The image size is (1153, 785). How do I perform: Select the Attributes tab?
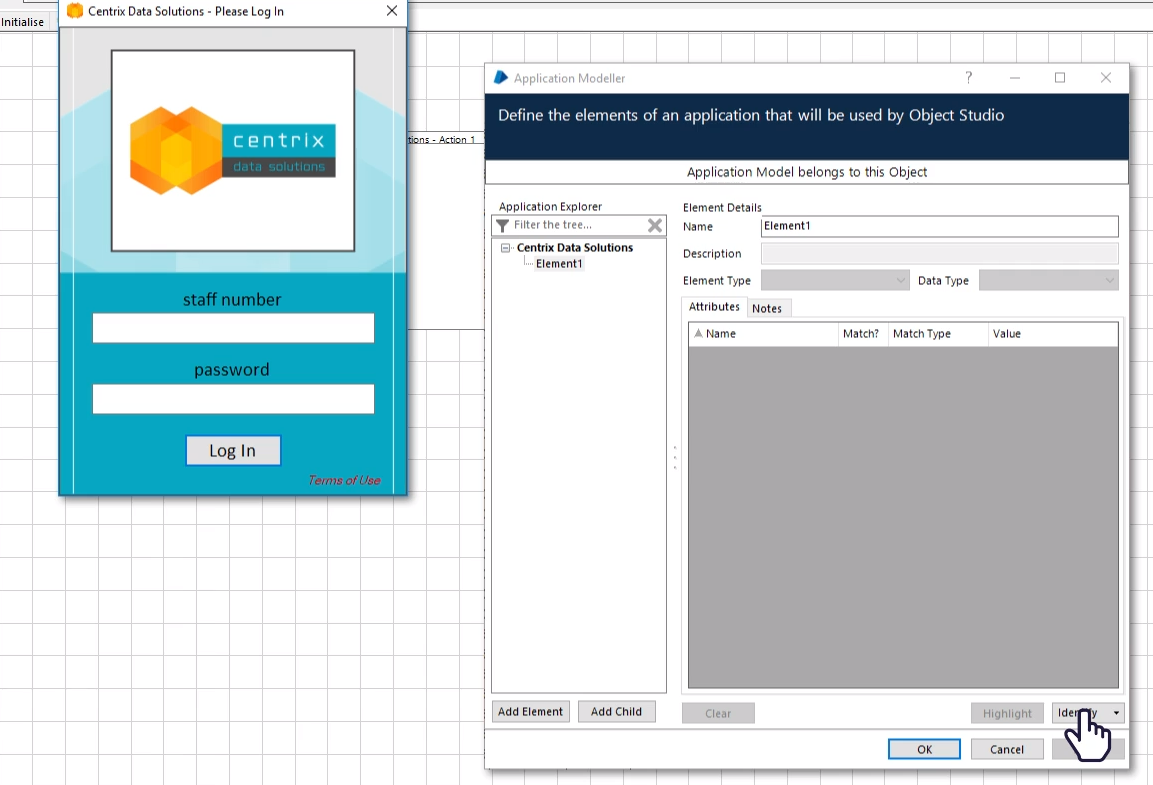(714, 307)
